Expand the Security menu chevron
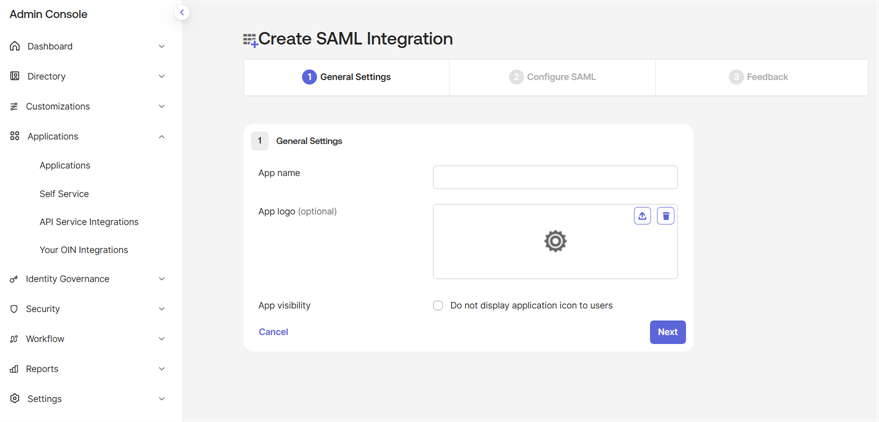 pyautogui.click(x=161, y=309)
